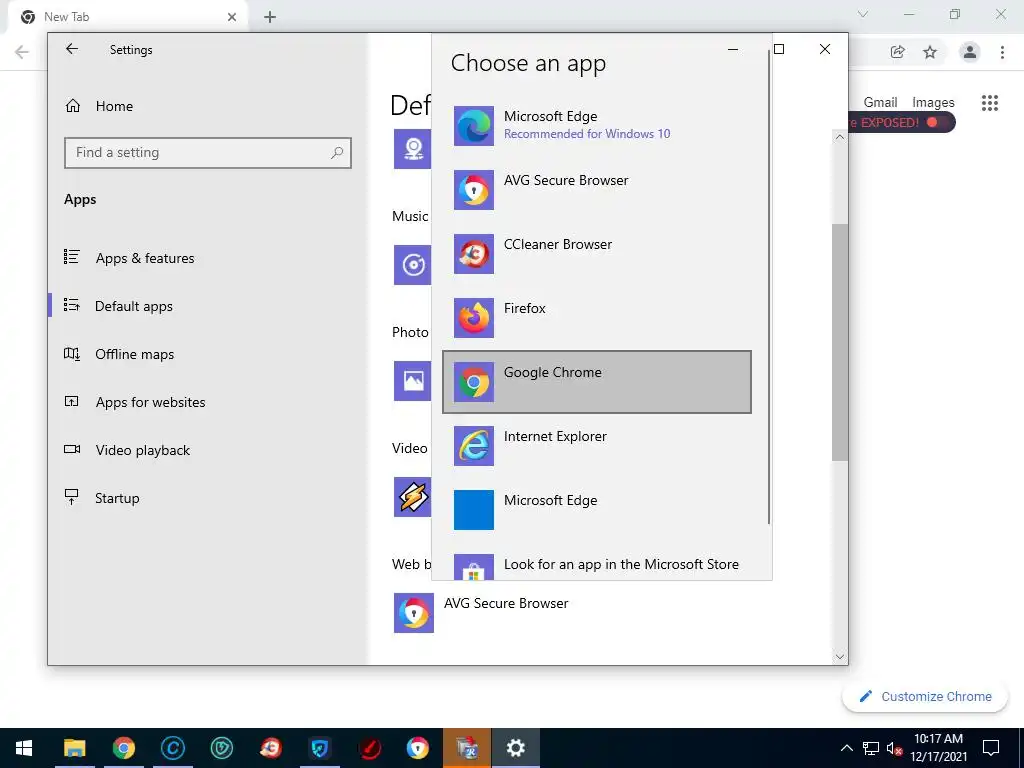
Task: Open Google Chrome from taskbar
Action: pos(123,748)
